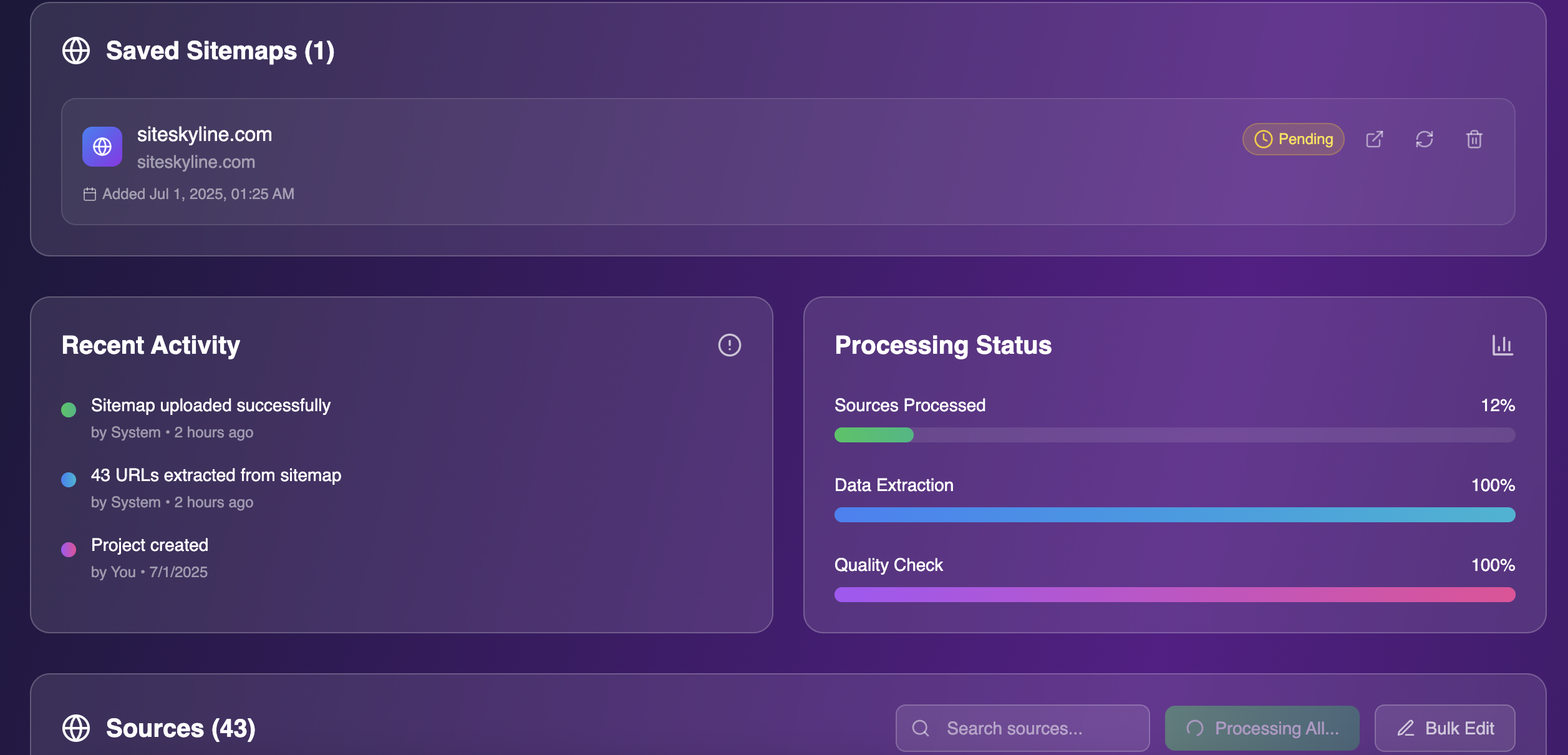This screenshot has width=1568, height=755.
Task: Open Bulk Edit mode
Action: (x=1445, y=728)
